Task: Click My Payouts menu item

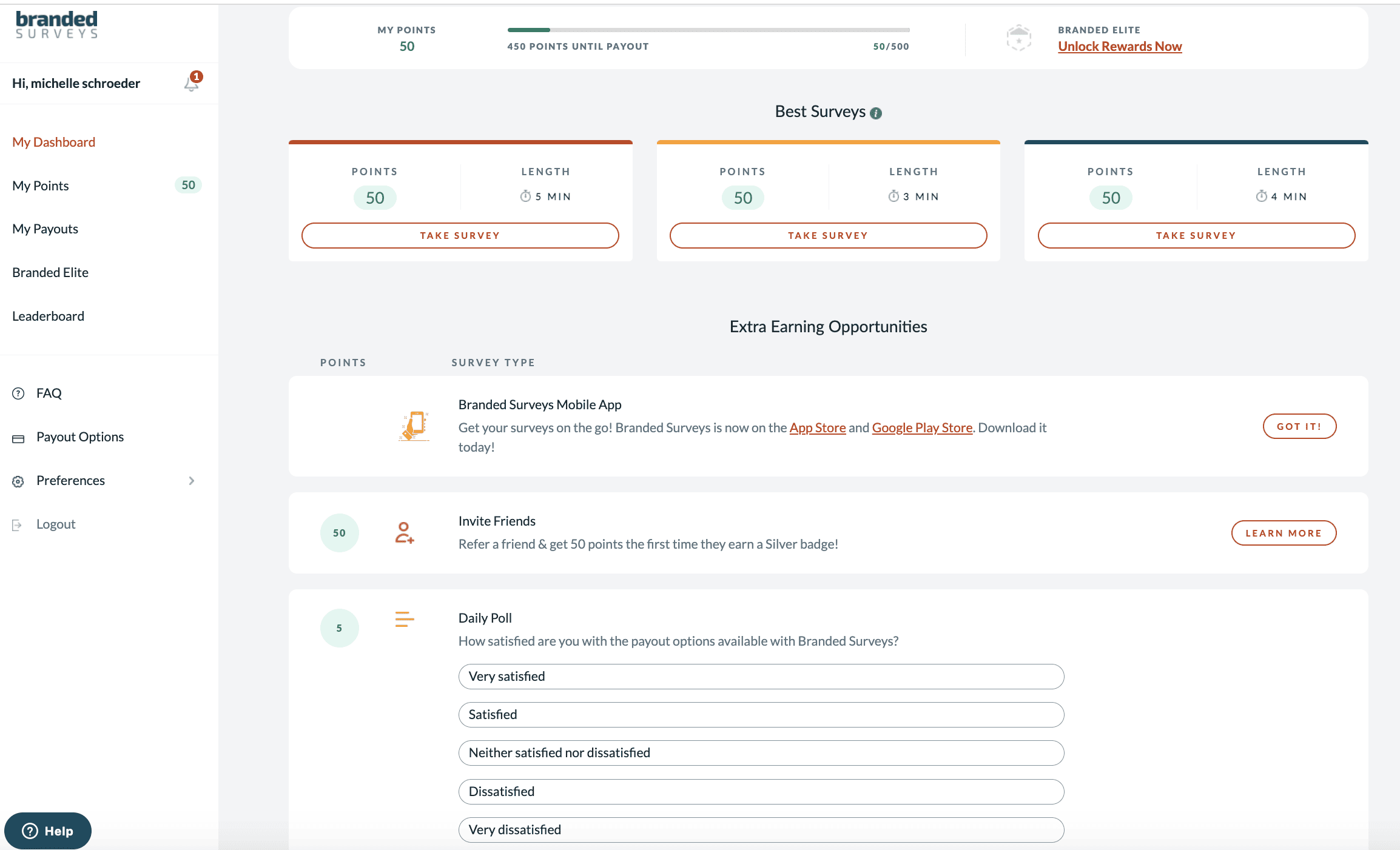Action: point(45,228)
